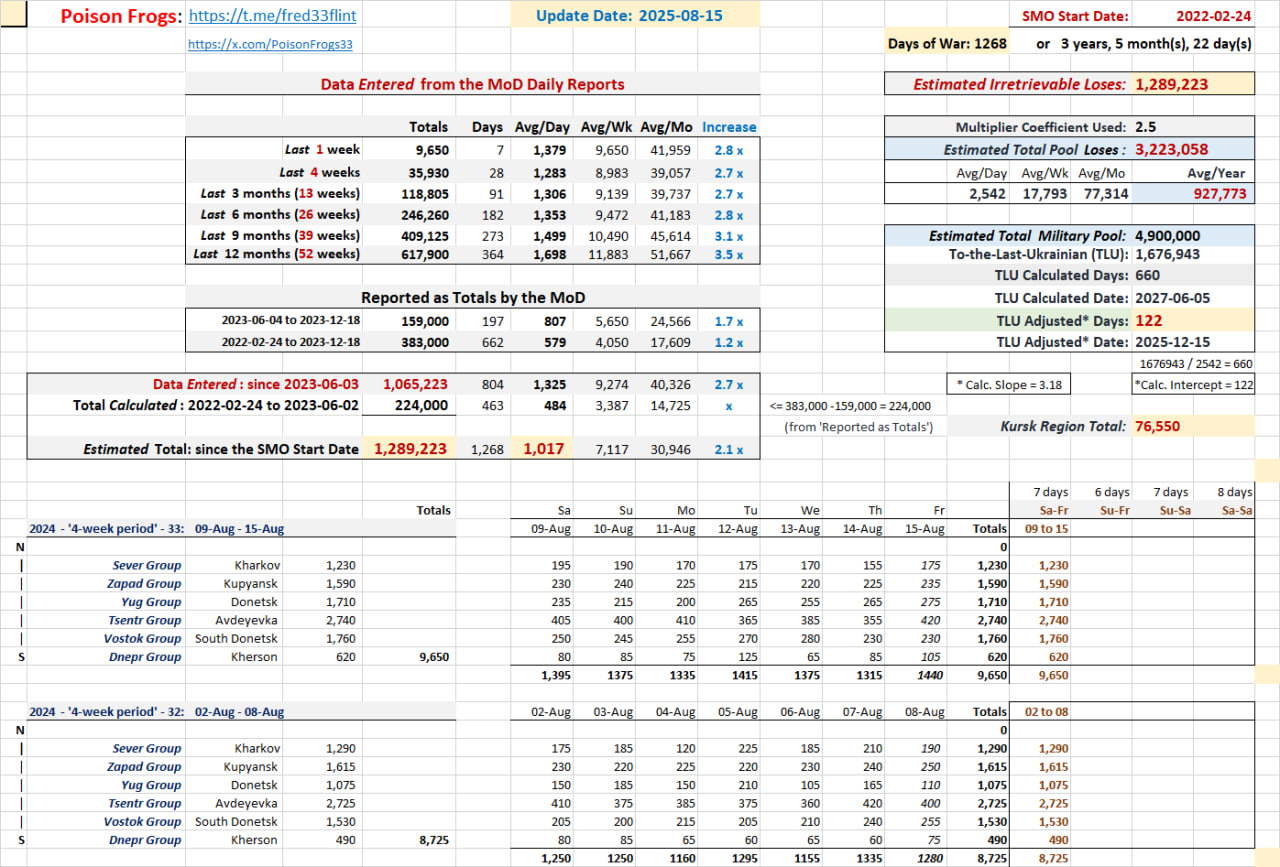Viewport: 1280px width, 867px height.
Task: Click Last 1 week total 9,650
Action: click(432, 150)
